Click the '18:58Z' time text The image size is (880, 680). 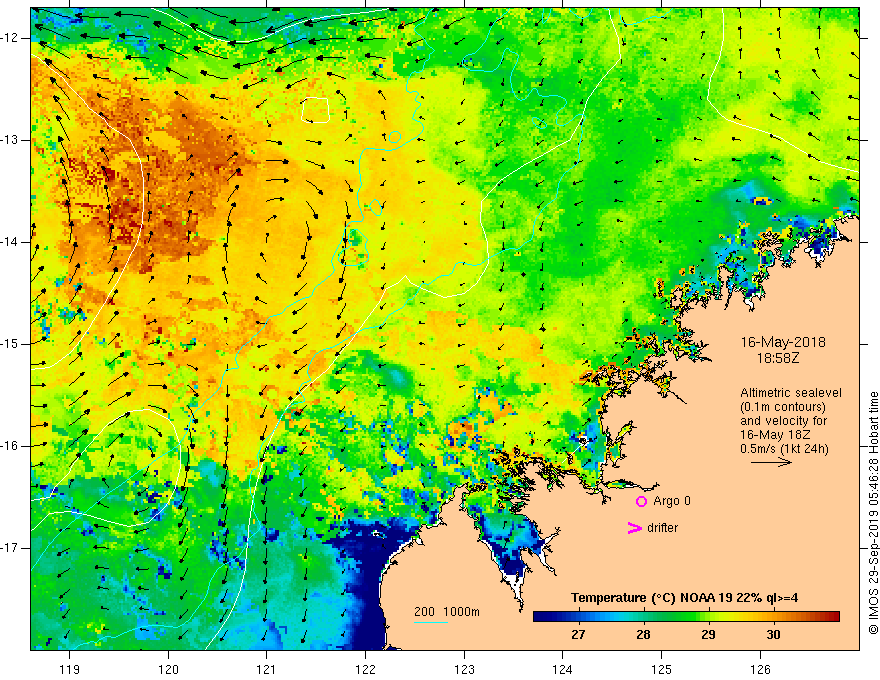(x=778, y=358)
